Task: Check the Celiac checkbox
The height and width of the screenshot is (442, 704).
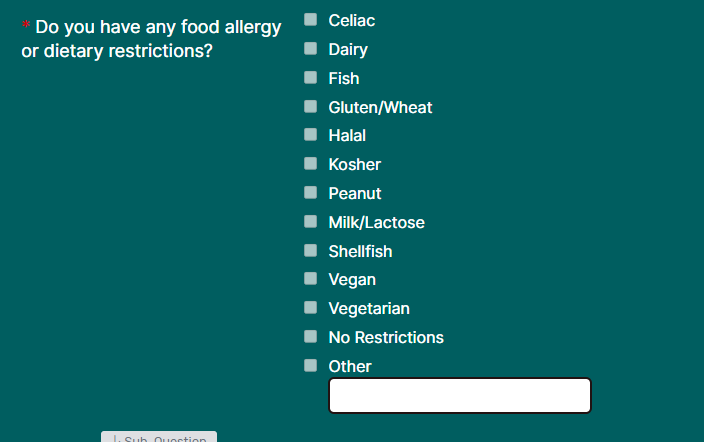Action: point(311,19)
